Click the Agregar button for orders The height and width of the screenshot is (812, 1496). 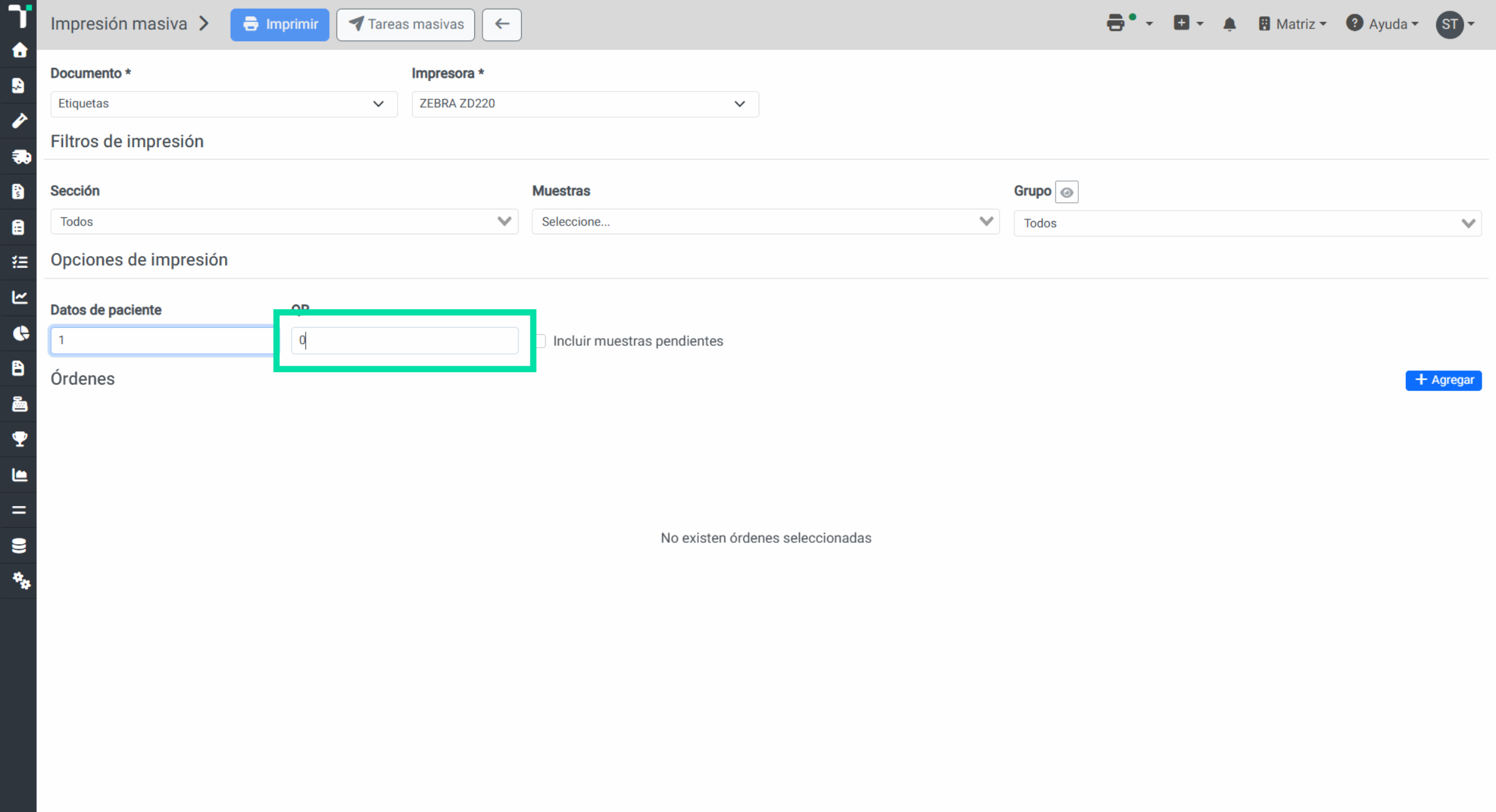click(x=1443, y=380)
